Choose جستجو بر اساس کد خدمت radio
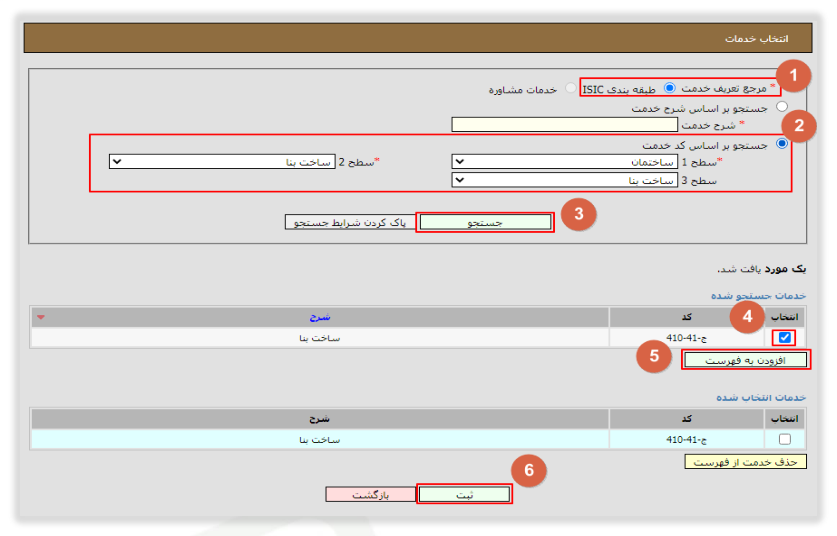837x536 pixels. coord(782,144)
